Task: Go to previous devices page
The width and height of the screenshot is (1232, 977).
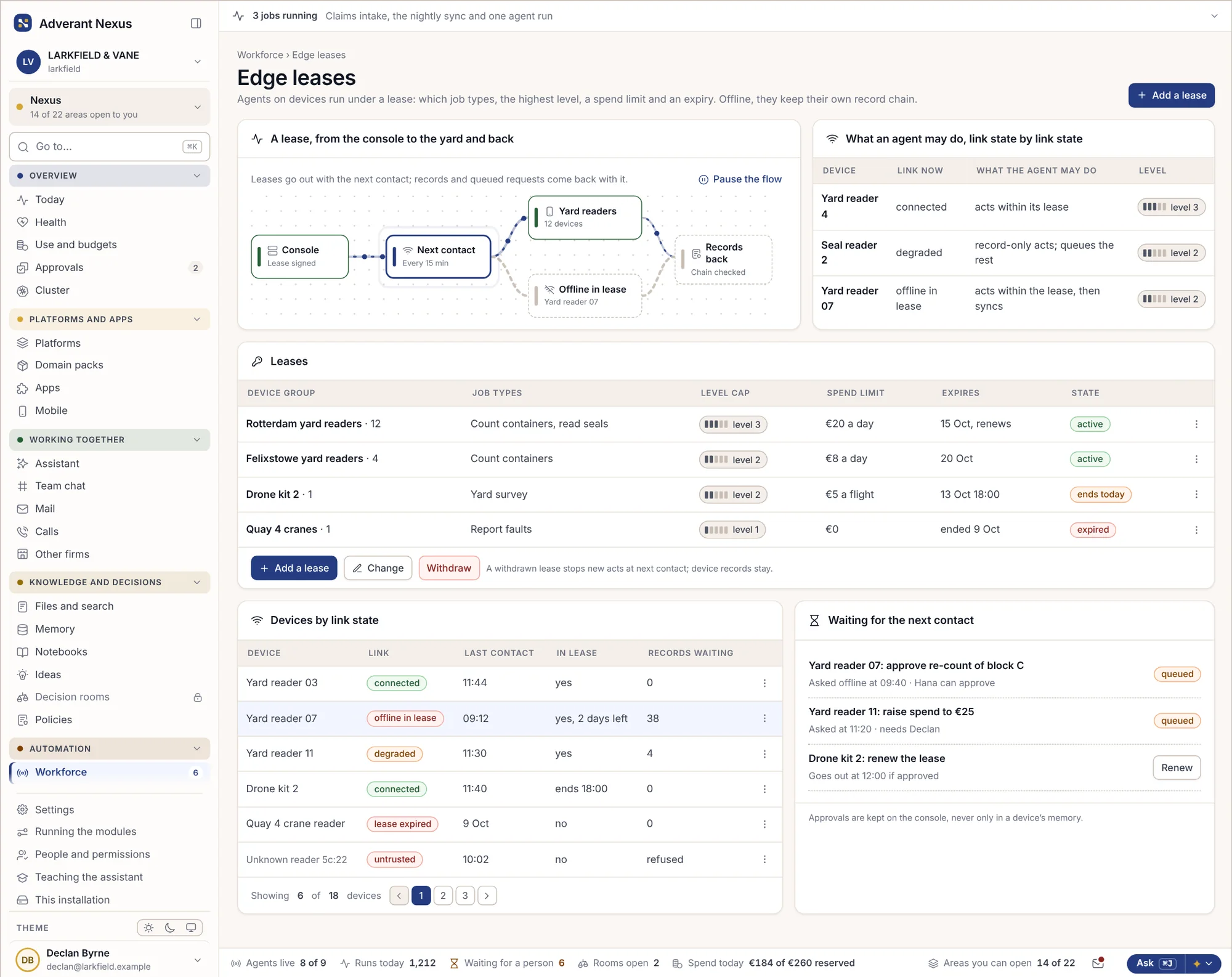Action: pos(399,896)
